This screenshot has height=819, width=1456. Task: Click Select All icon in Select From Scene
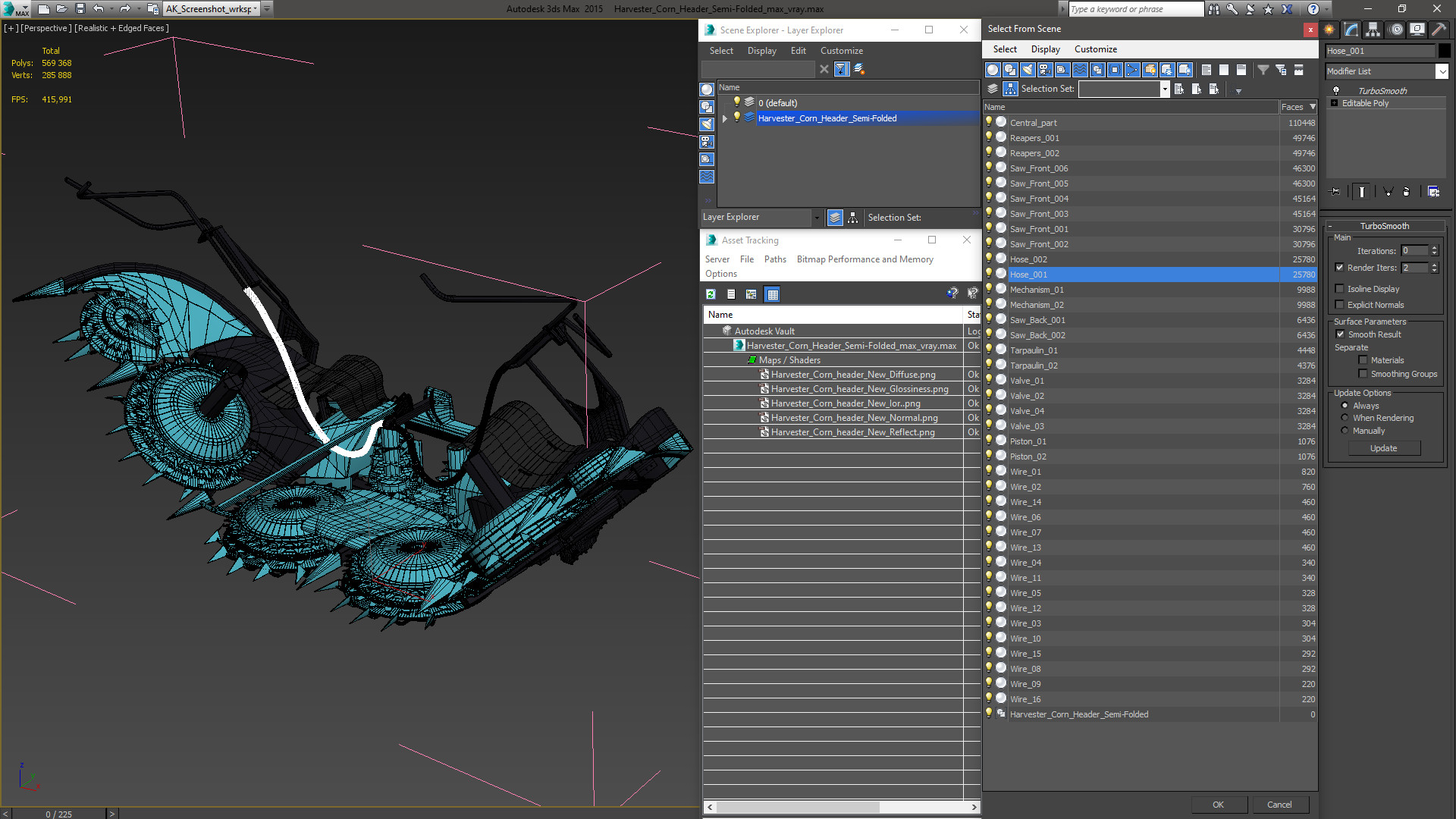[x=1207, y=70]
